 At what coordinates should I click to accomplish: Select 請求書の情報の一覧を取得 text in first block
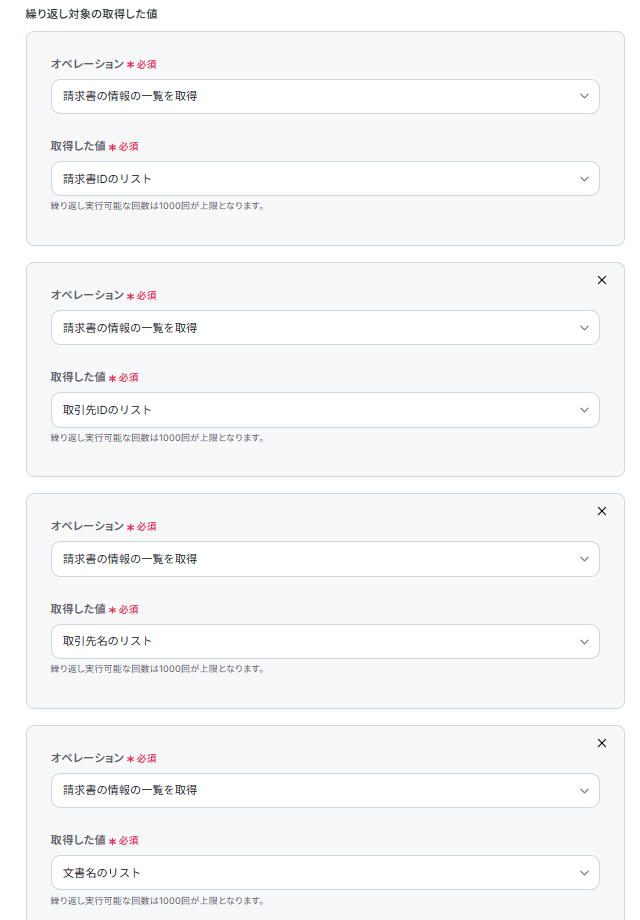[130, 97]
